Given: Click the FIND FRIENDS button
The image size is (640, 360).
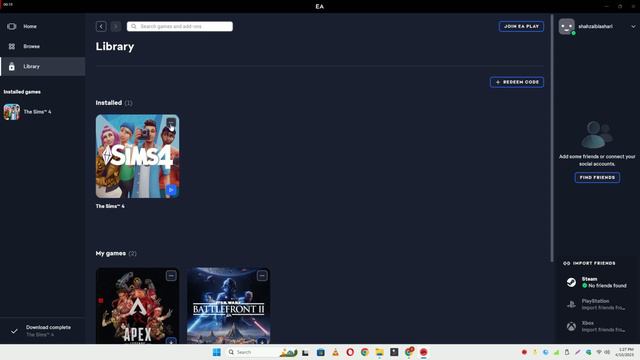Looking at the screenshot, I should (597, 178).
